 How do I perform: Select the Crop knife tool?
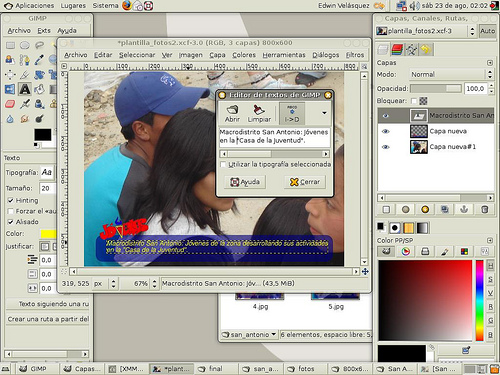click(25, 74)
